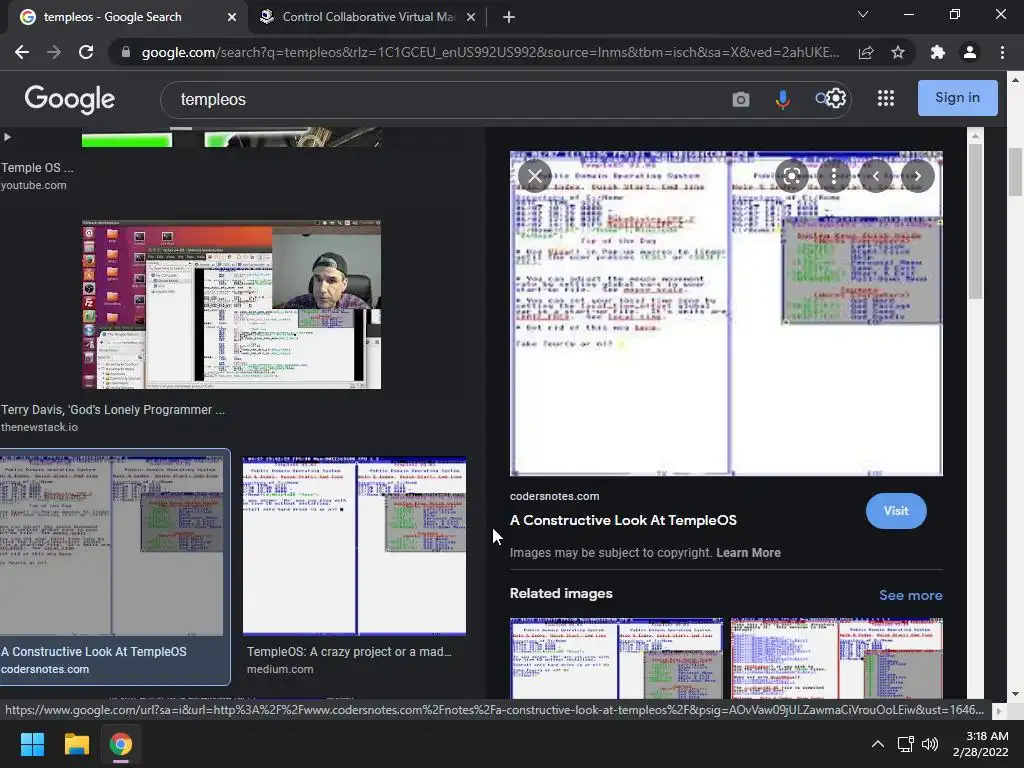The image size is (1024, 768).
Task: Open tab search dropdown chevron
Action: [x=863, y=14]
